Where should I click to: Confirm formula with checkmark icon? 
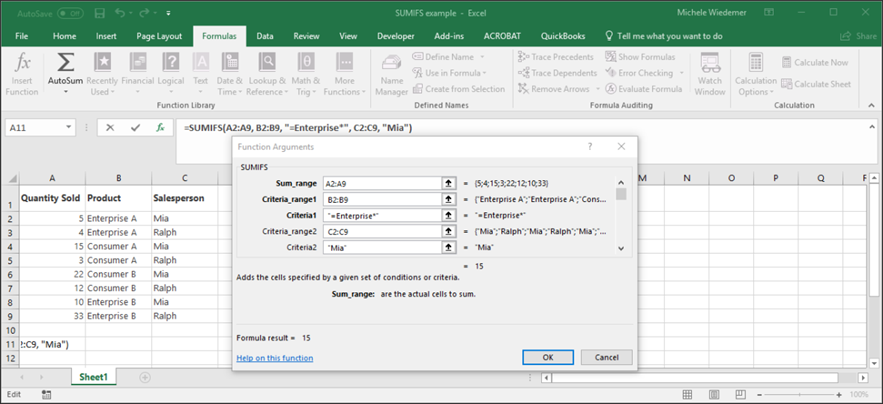point(135,128)
